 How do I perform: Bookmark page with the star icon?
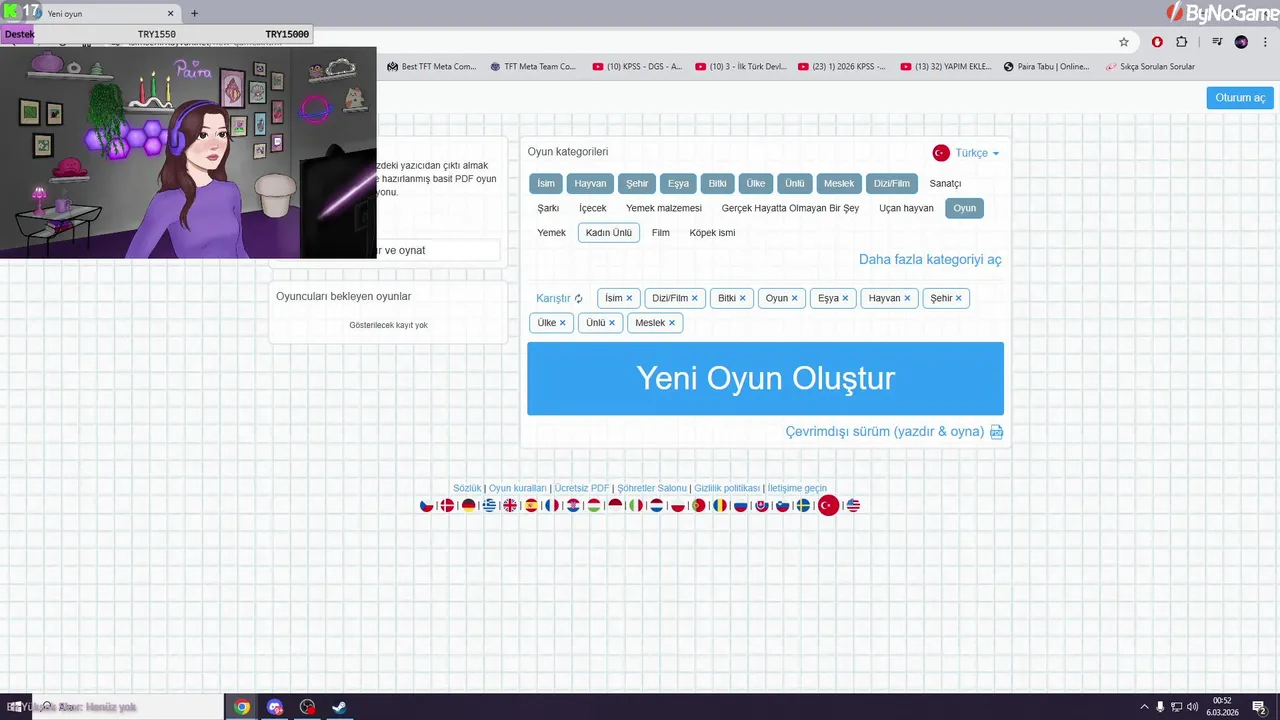tap(1124, 42)
